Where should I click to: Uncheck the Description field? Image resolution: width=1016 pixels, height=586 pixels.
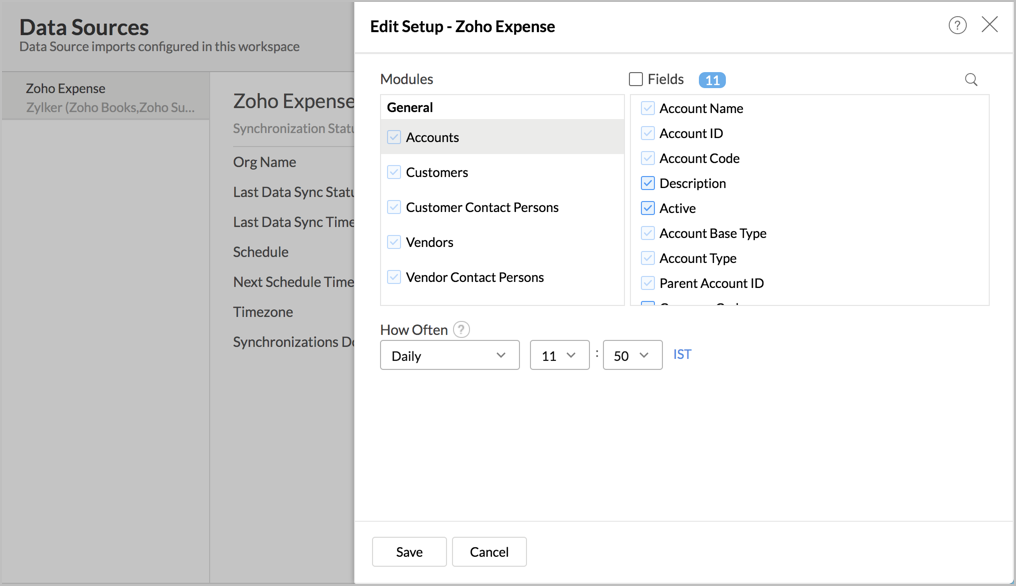pos(647,183)
